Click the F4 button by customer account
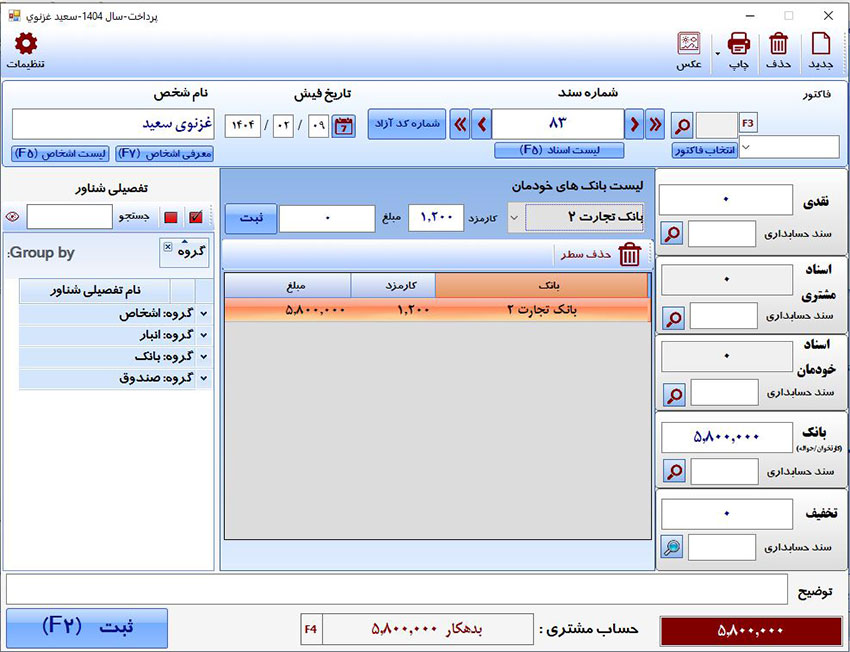This screenshot has width=850, height=652. point(311,629)
